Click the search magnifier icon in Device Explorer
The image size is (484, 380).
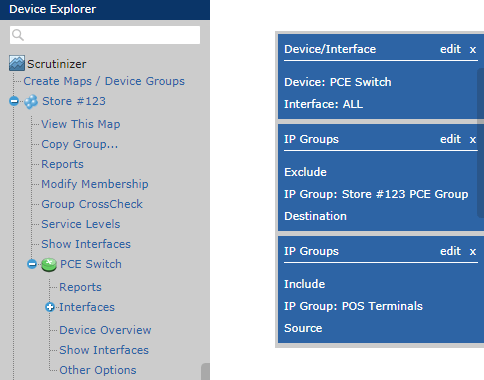[18, 35]
